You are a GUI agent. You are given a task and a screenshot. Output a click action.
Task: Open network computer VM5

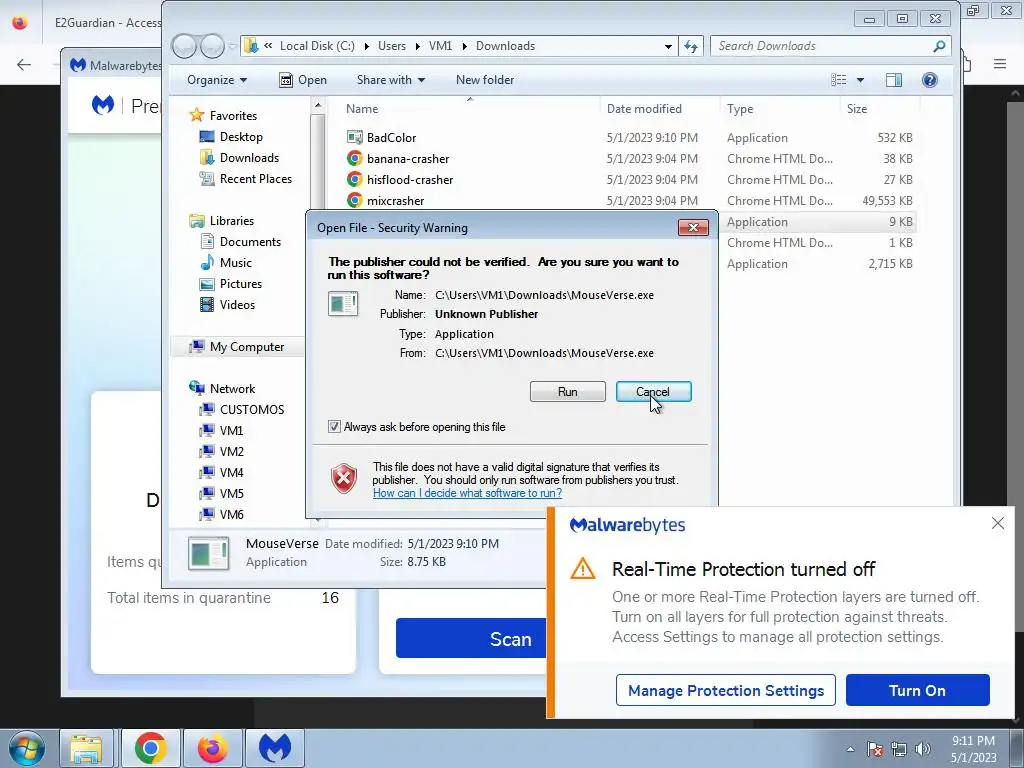231,493
